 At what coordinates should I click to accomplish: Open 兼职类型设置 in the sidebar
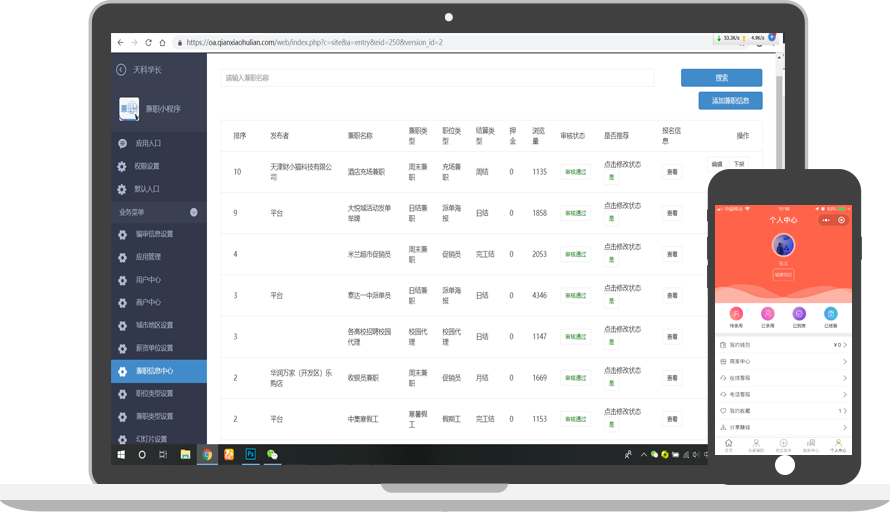coord(154,416)
